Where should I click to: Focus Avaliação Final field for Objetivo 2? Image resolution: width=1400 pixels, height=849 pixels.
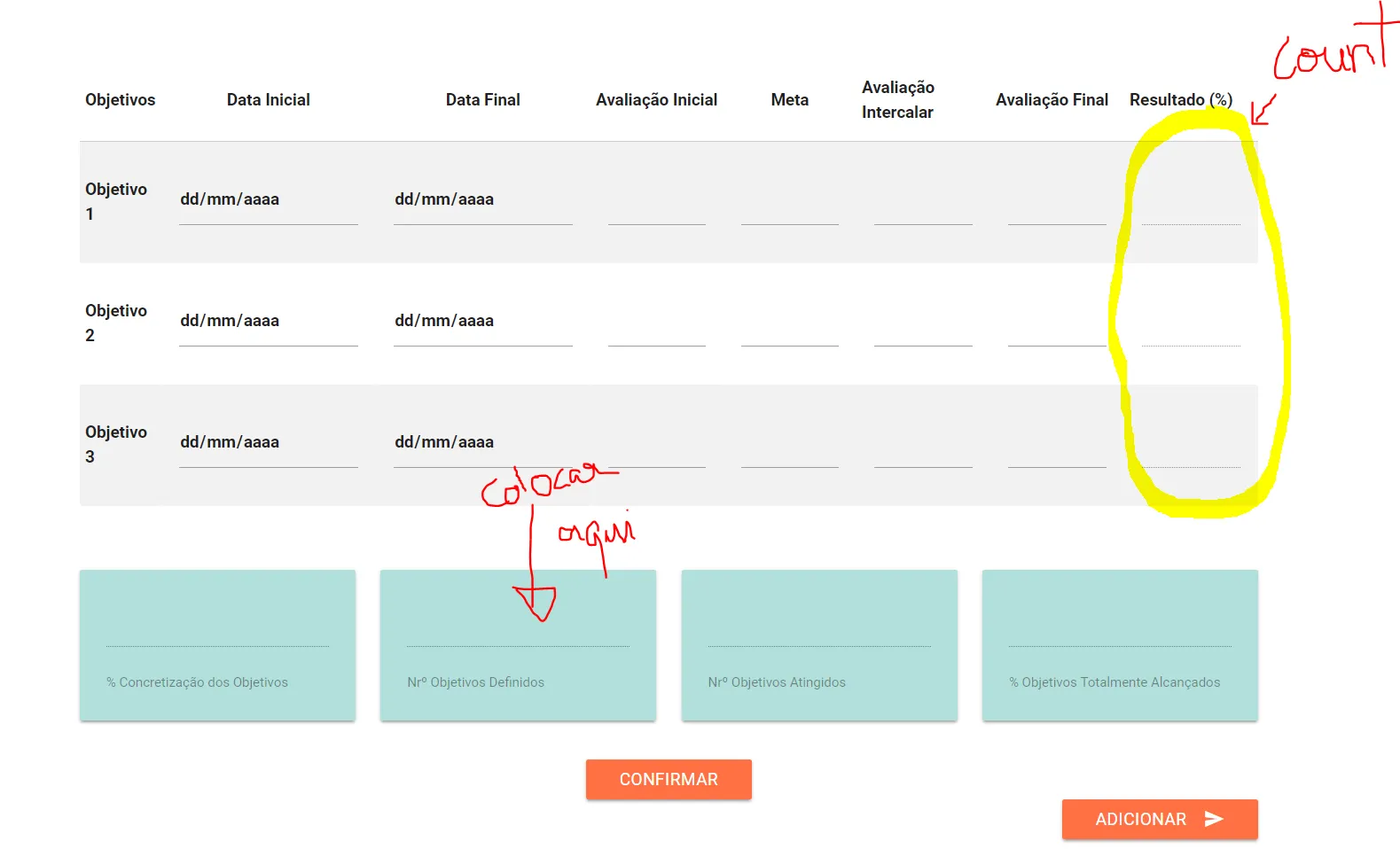(1057, 322)
